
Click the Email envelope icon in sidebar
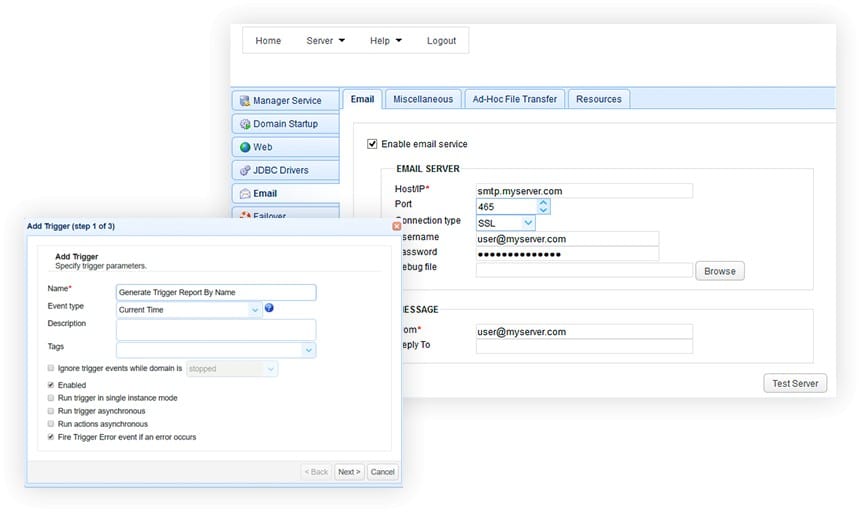click(x=245, y=194)
